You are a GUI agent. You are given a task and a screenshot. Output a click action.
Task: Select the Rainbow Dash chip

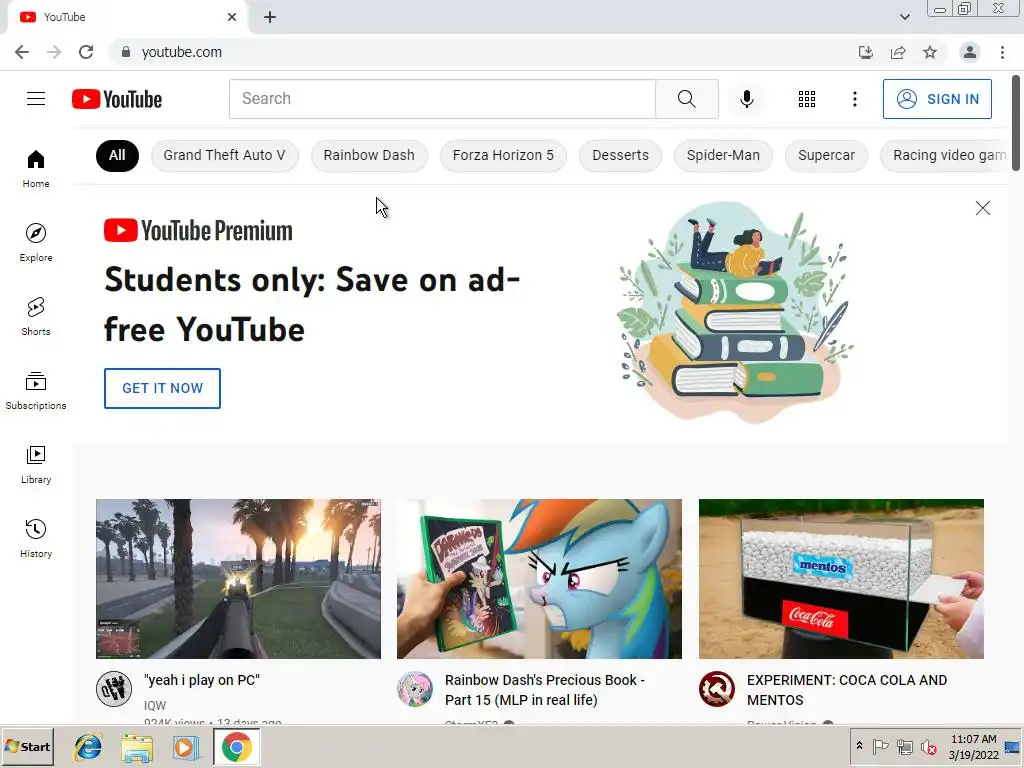click(369, 155)
